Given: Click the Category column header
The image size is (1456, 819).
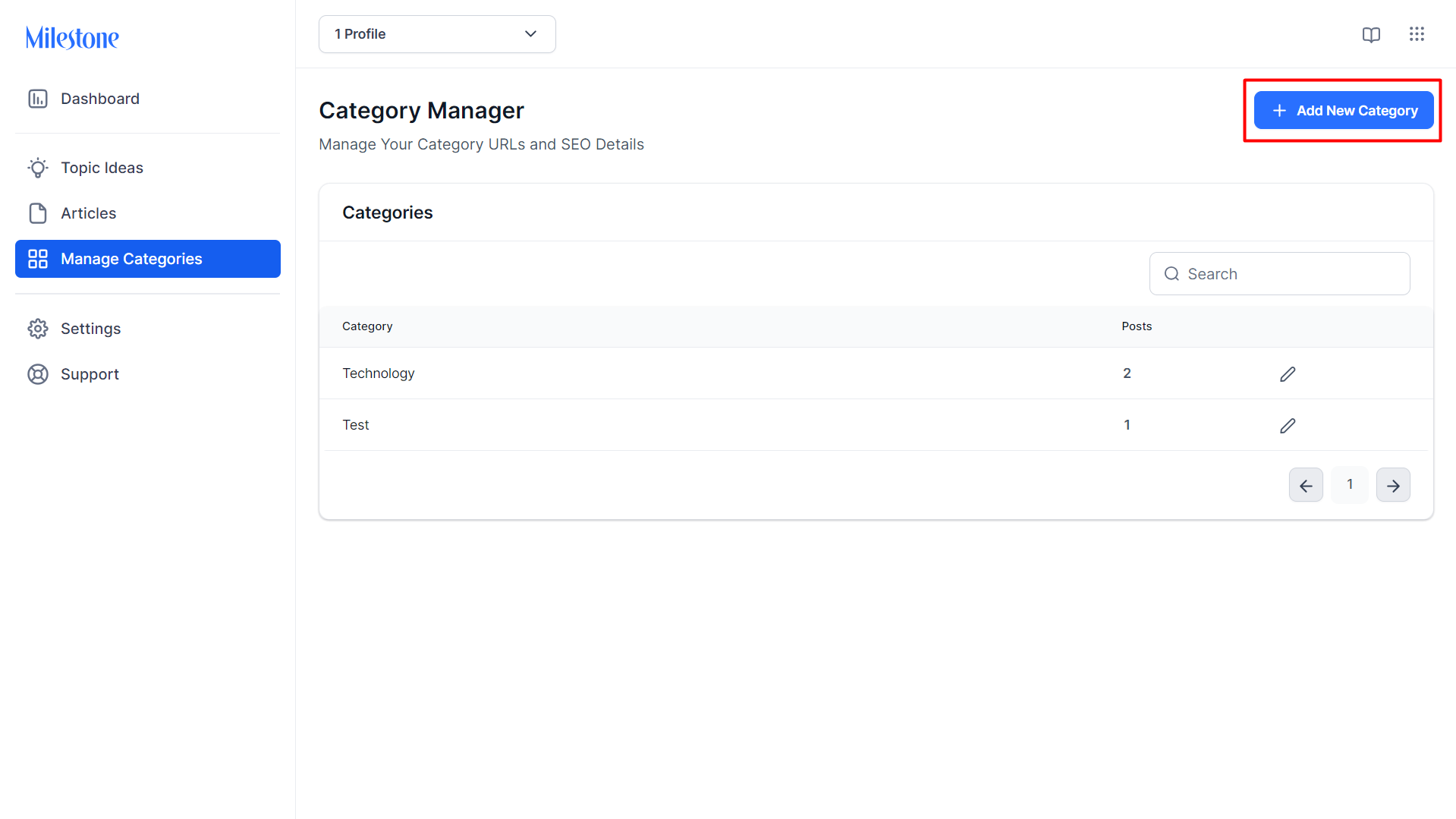Looking at the screenshot, I should coord(367,326).
